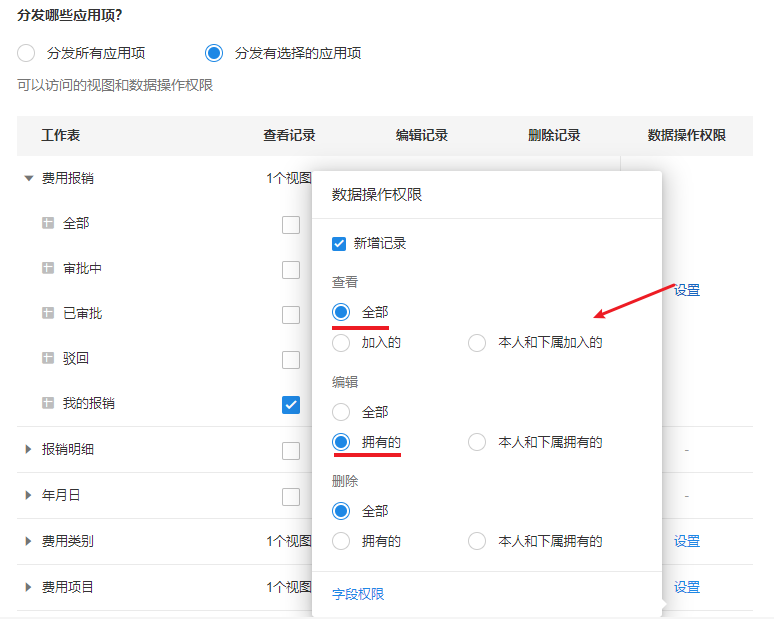The height and width of the screenshot is (619, 774).
Task: Click the grid icon beside 全部 view
Action: pos(47,223)
